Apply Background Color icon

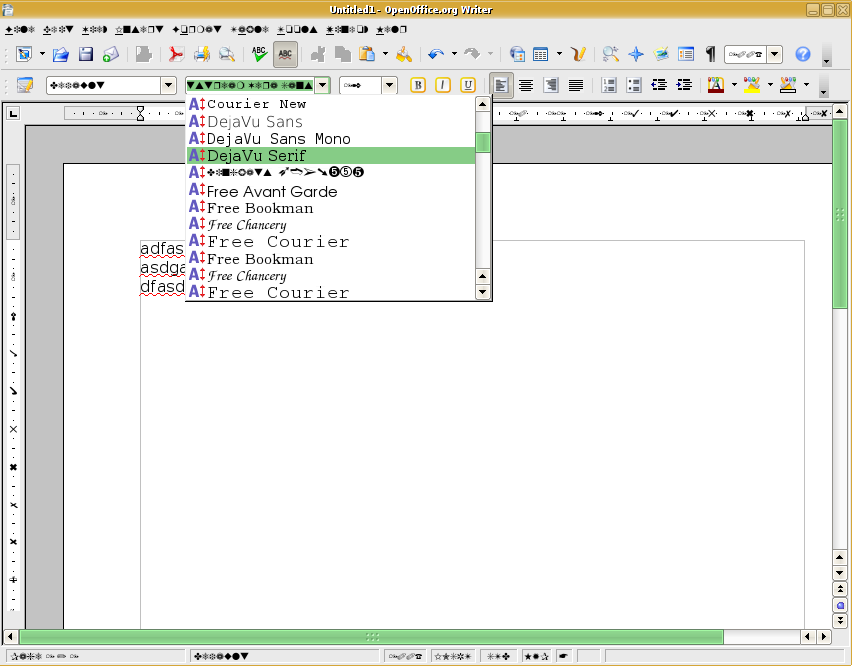click(x=788, y=85)
